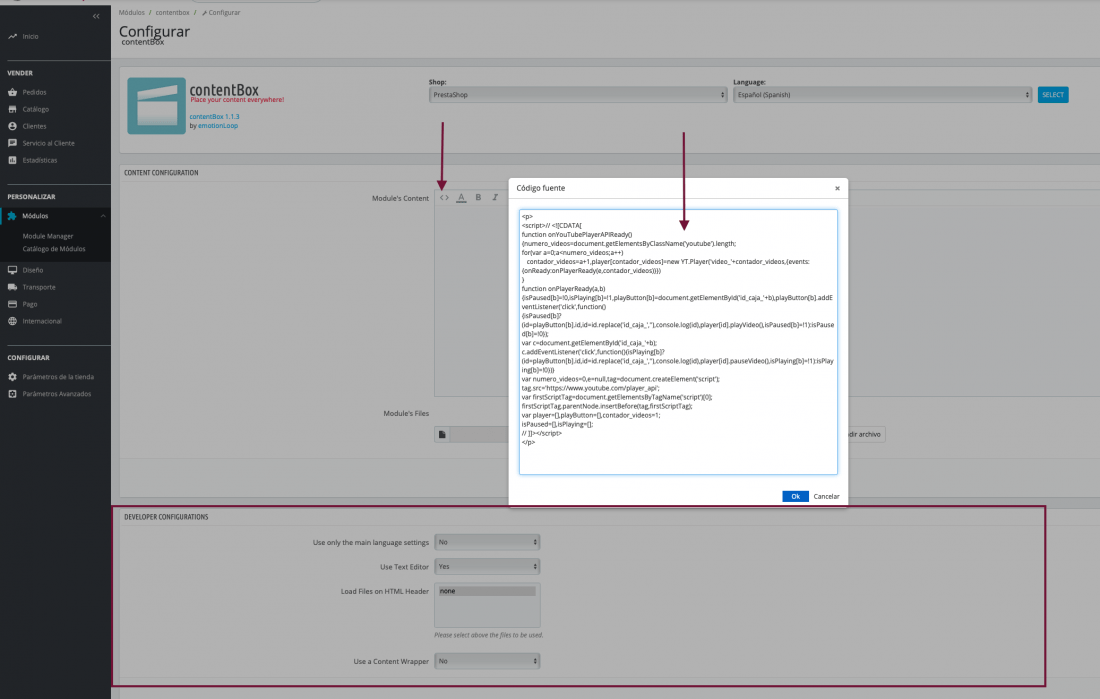Screen dimensions: 1100x699
Task: Open Parámetros de la tienda
Action: [x=58, y=377]
